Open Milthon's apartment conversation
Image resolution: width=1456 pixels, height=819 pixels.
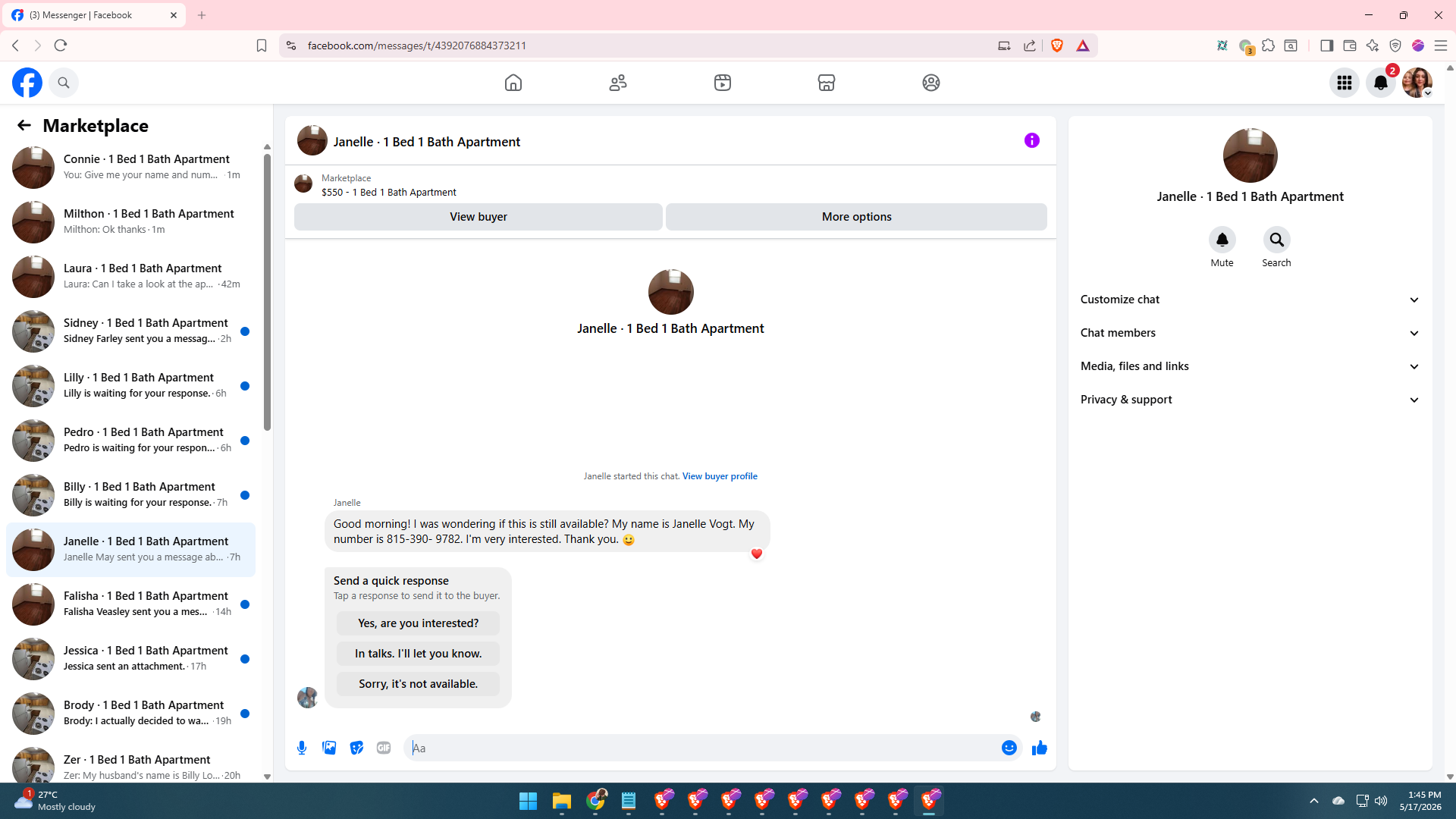click(130, 222)
